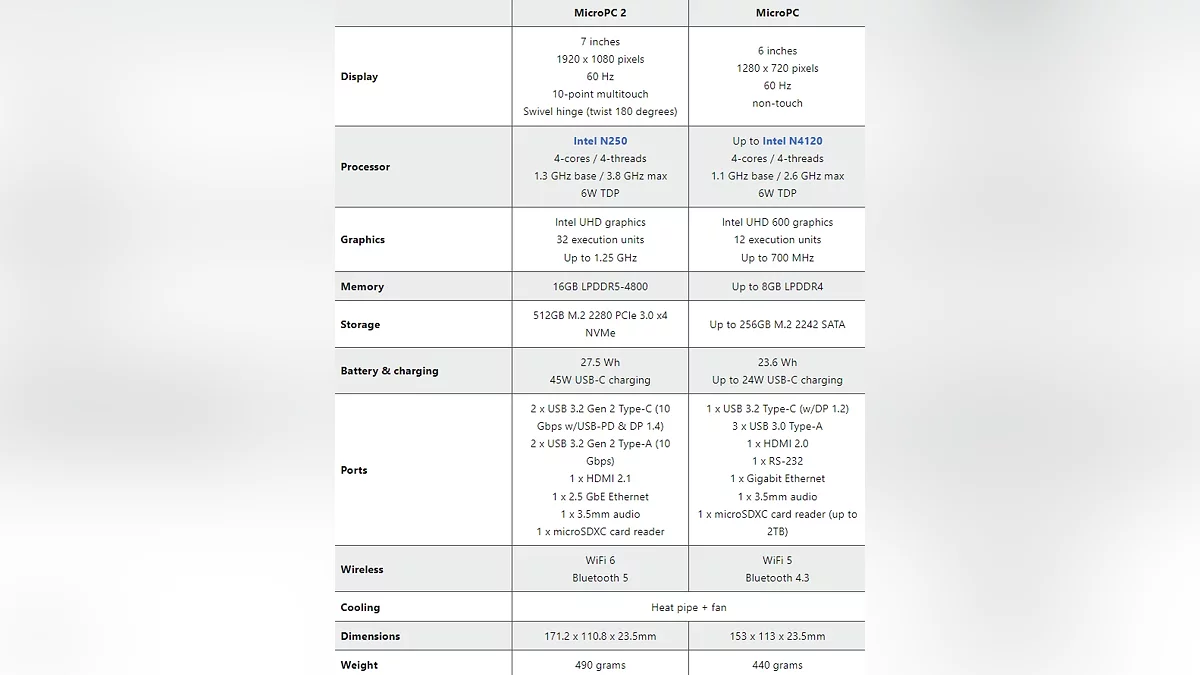Click the MicroPC column header
This screenshot has height=675, width=1200.
777,13
